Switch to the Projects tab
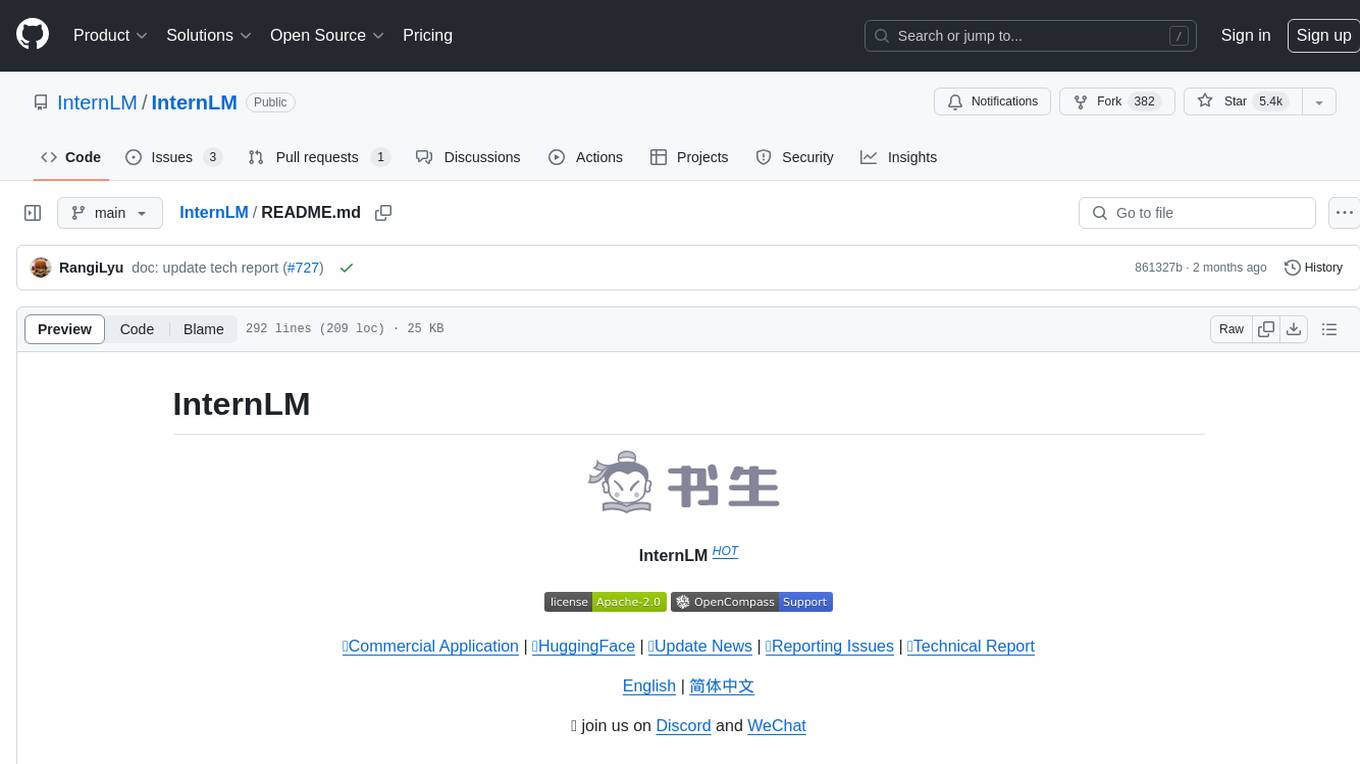The height and width of the screenshot is (764, 1360). (689, 157)
